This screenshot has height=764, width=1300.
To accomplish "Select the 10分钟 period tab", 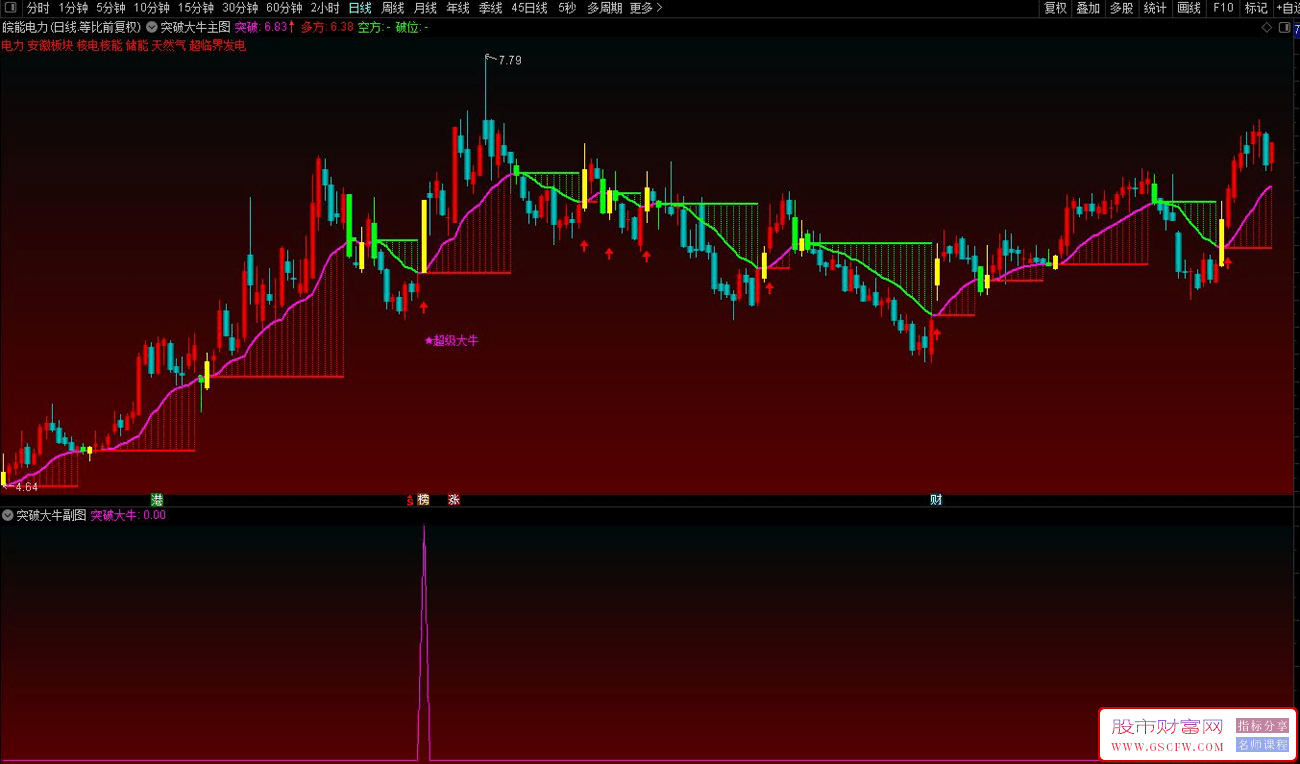I will (x=152, y=8).
